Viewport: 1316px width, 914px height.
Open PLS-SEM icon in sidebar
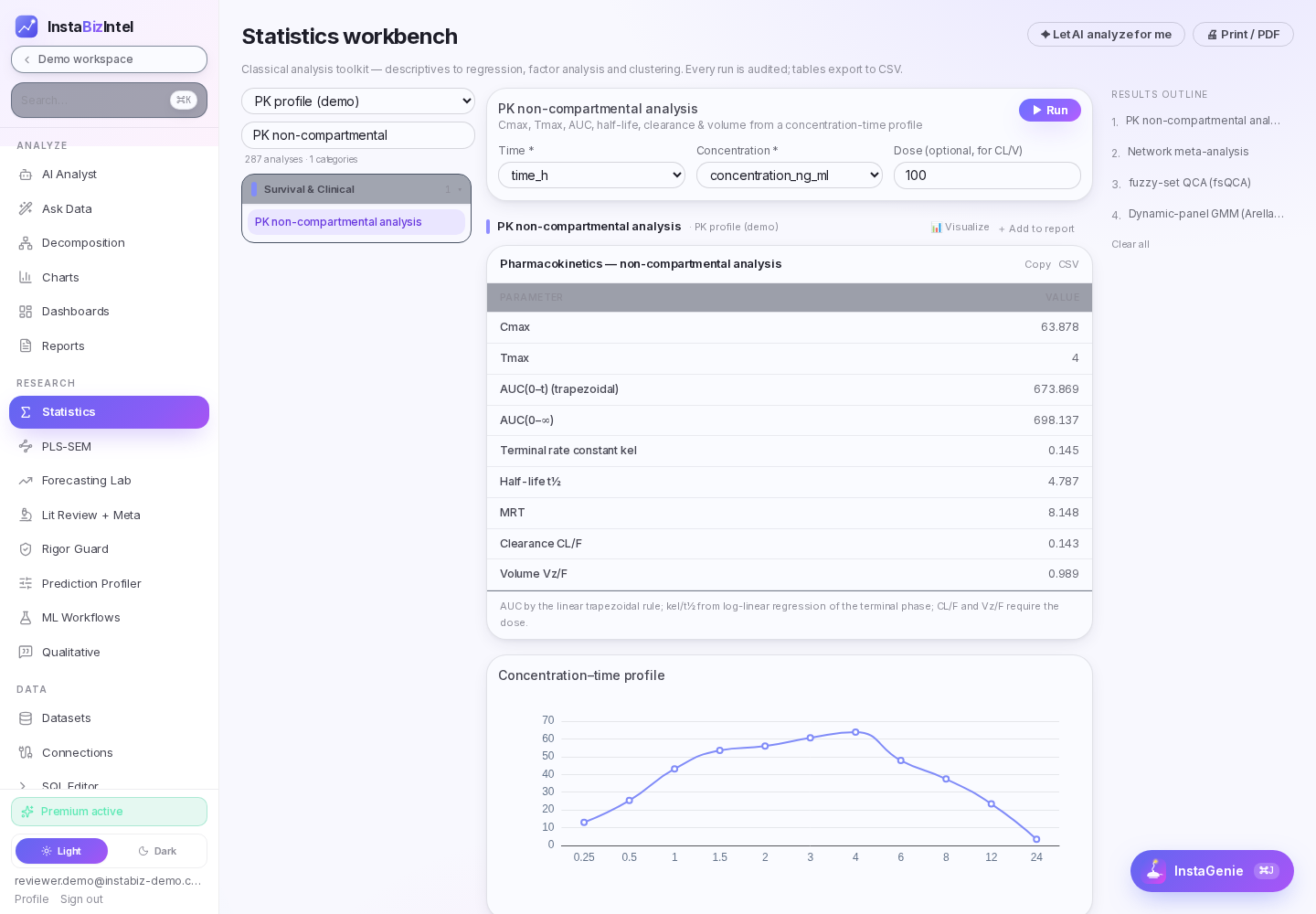(x=26, y=446)
